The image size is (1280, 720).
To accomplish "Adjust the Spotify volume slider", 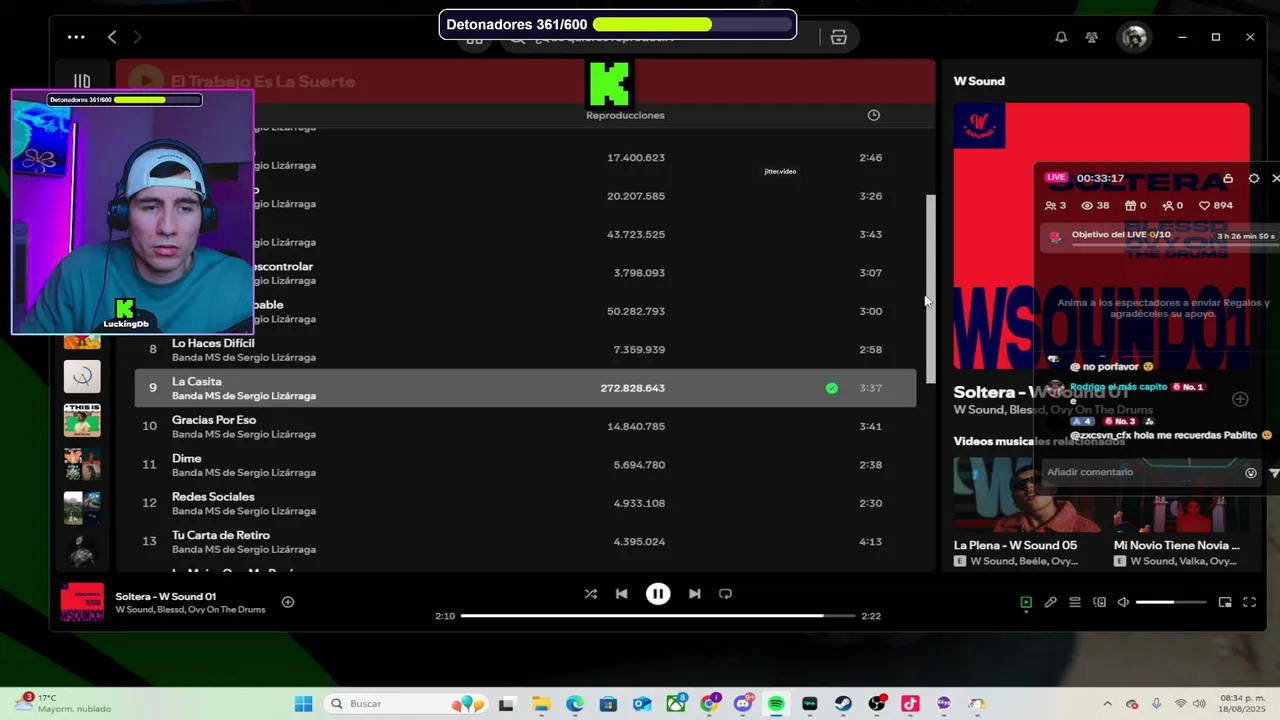I will [x=1170, y=602].
